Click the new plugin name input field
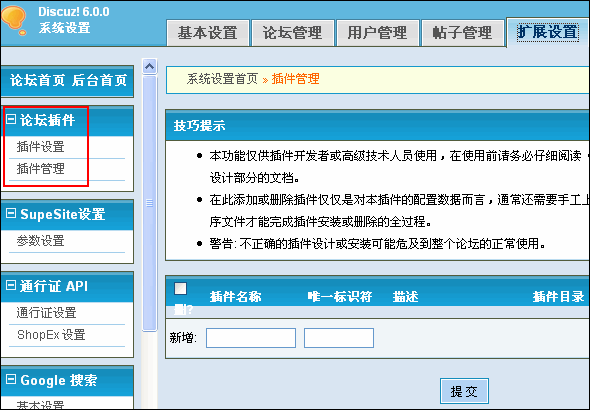Screen dimensions: 590x410 251,338
